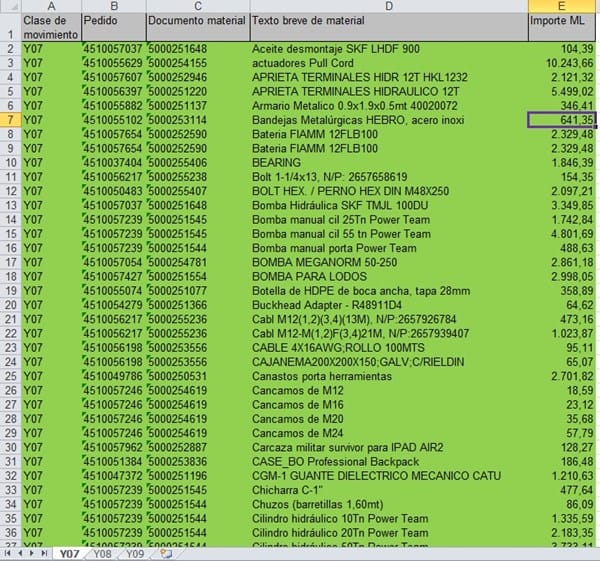Select document cell 5000252887
Image resolution: width=600 pixels, height=561 pixels.
click(x=198, y=447)
